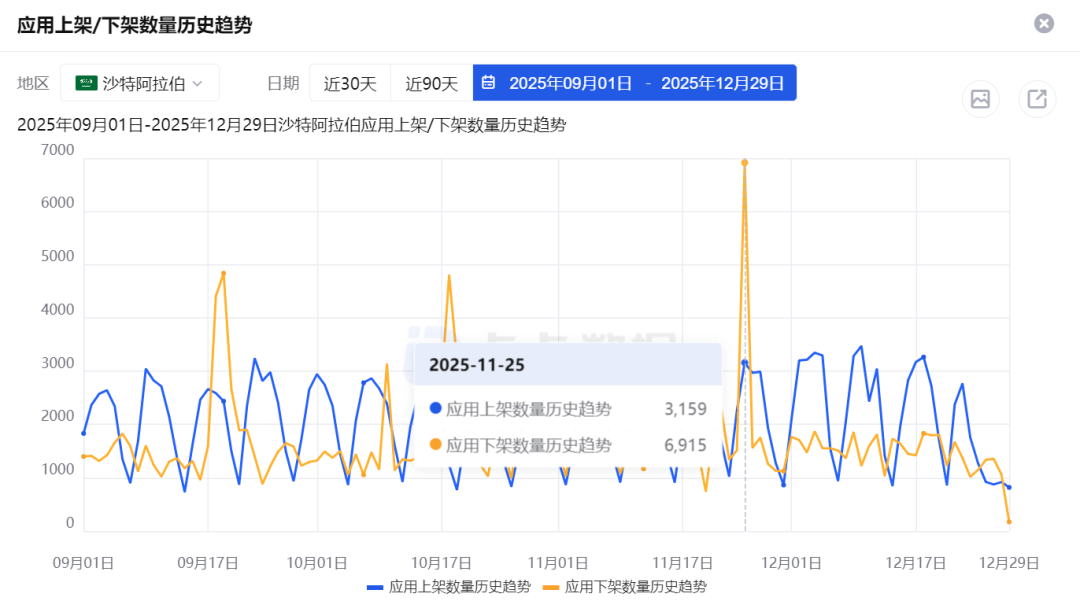Screen dimensions: 1080x612
Task: Click the blue dot in the chart legend
Action: click(376, 587)
